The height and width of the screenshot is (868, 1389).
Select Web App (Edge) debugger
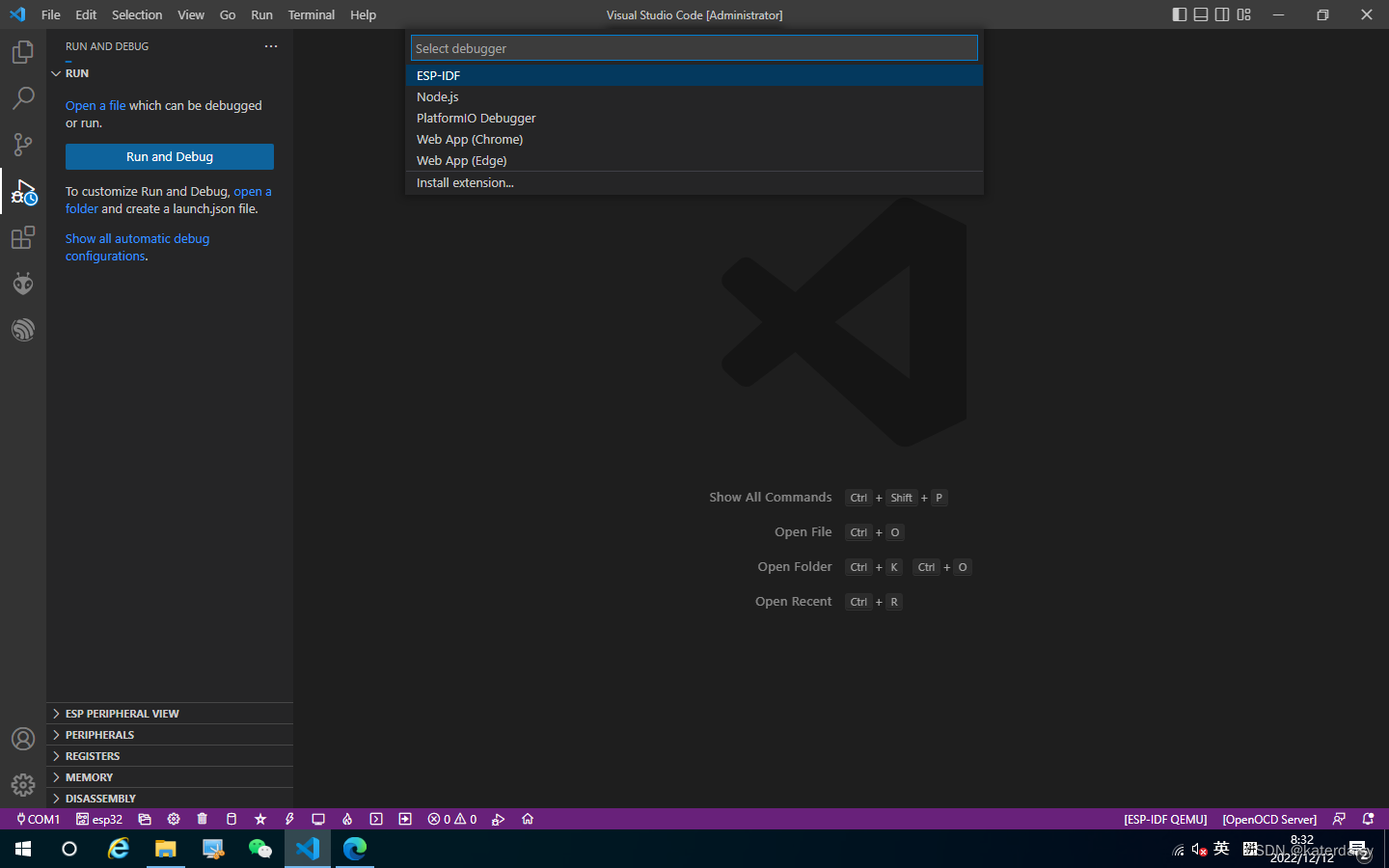[x=694, y=160]
